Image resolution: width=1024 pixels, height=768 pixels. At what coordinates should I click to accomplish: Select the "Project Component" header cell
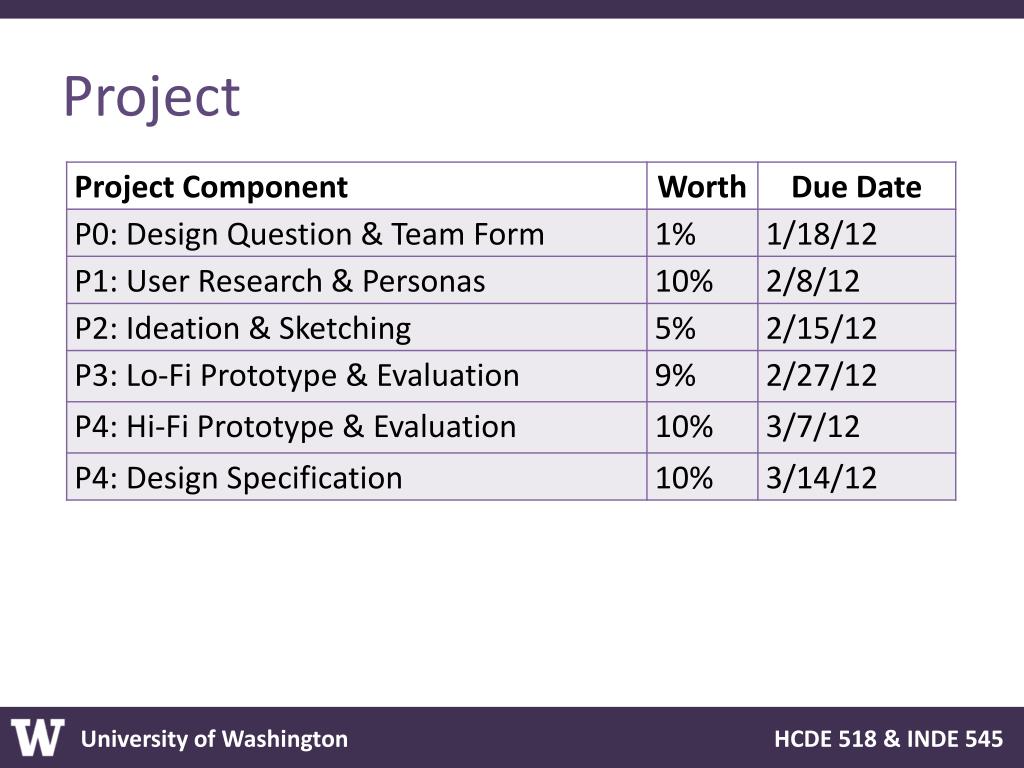pyautogui.click(x=211, y=187)
